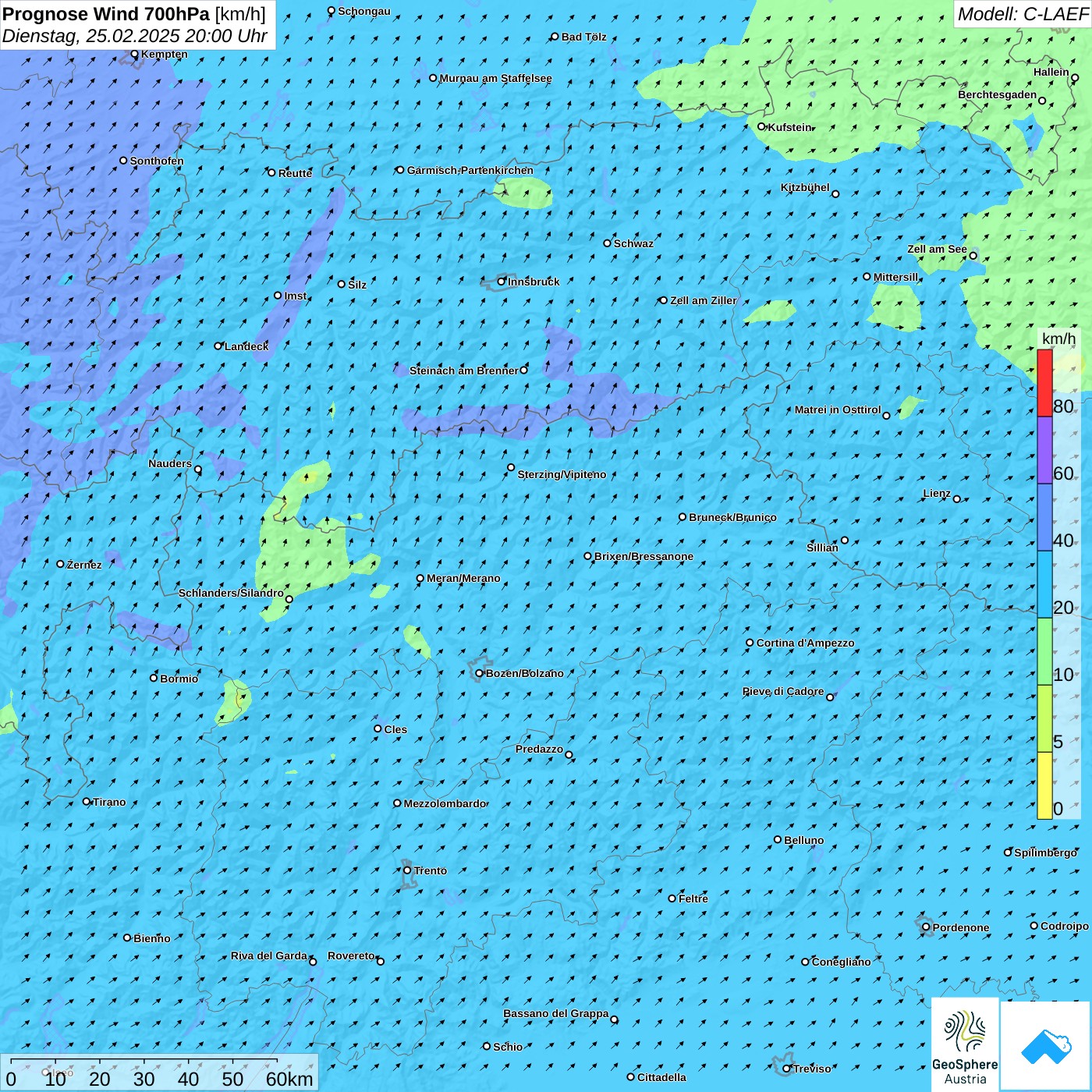
Task: Click the 'Mezzolombardo' label
Action: point(445,803)
